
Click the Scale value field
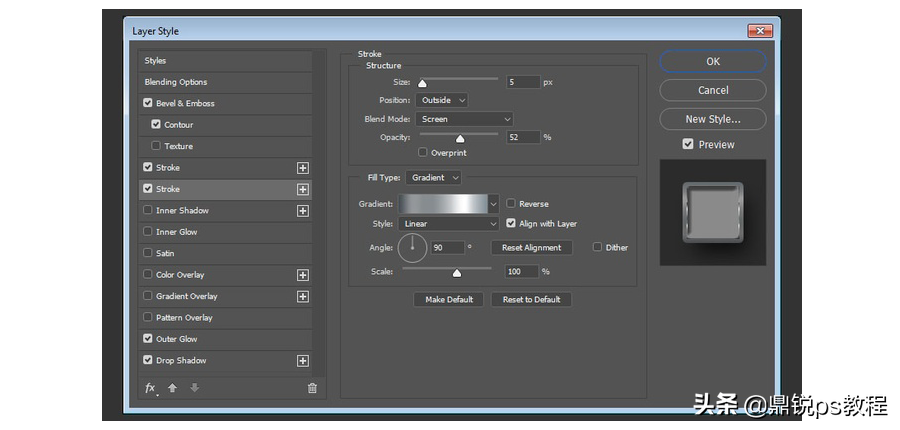pyautogui.click(x=522, y=271)
